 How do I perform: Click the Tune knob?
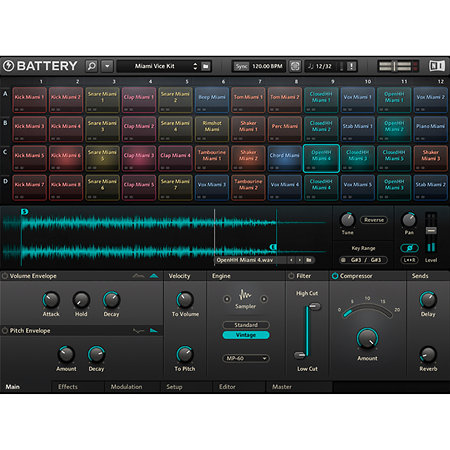(347, 220)
